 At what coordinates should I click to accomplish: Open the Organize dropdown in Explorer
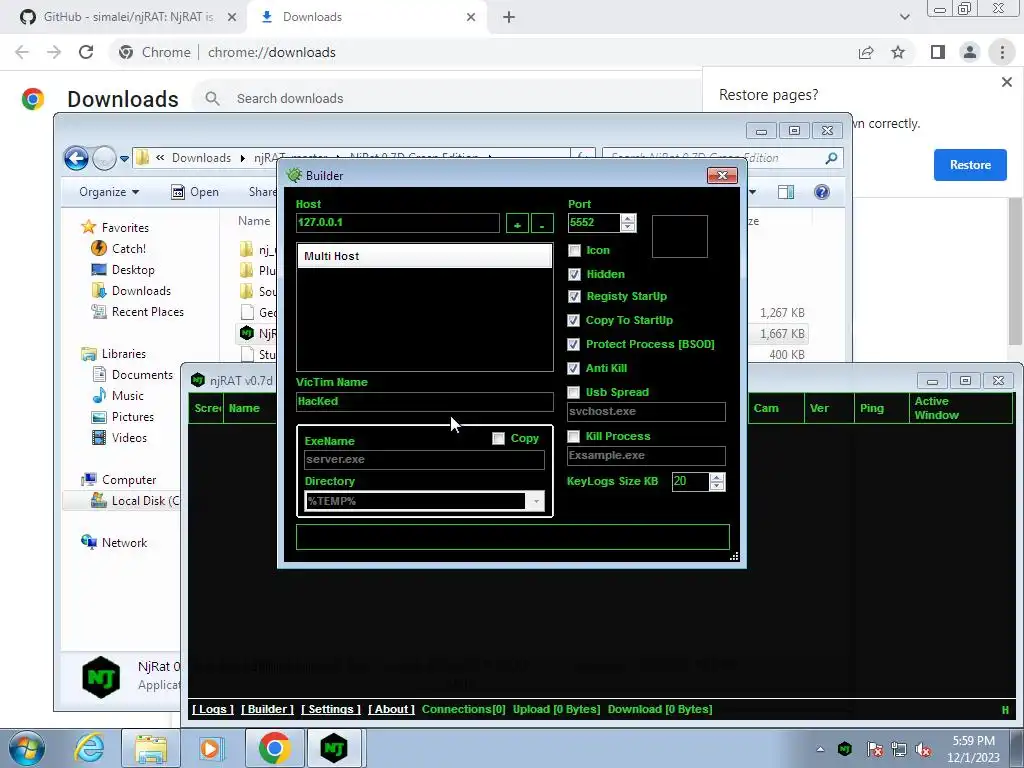click(x=109, y=192)
